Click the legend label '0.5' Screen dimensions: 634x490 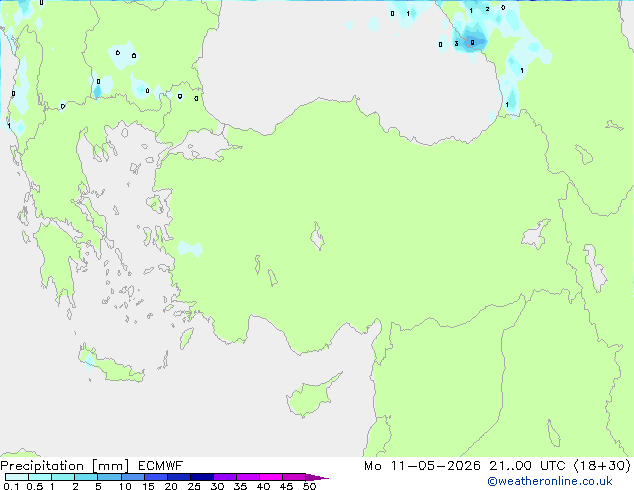[34, 486]
